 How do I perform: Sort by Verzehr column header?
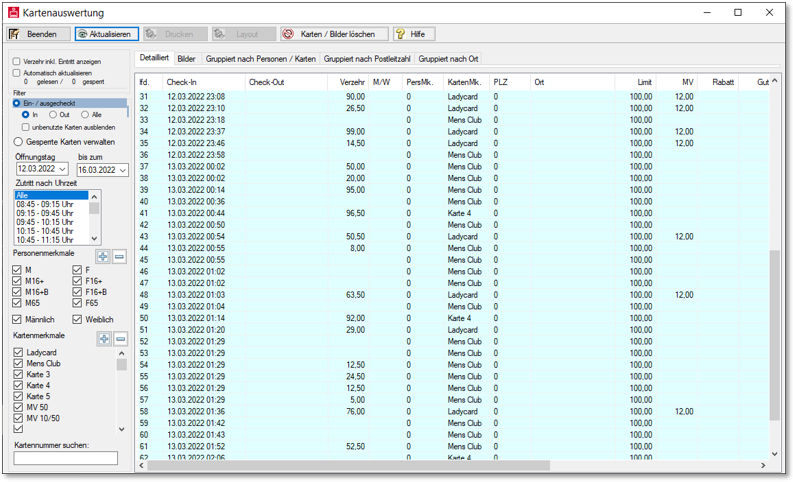click(x=348, y=82)
